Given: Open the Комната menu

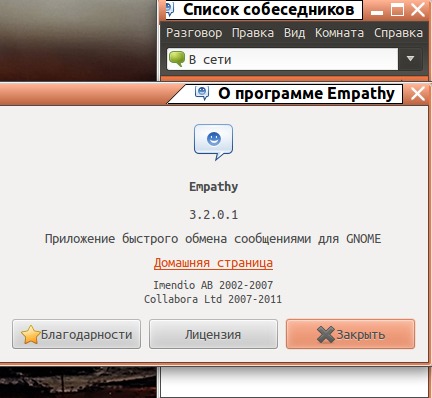Looking at the screenshot, I should click(339, 33).
